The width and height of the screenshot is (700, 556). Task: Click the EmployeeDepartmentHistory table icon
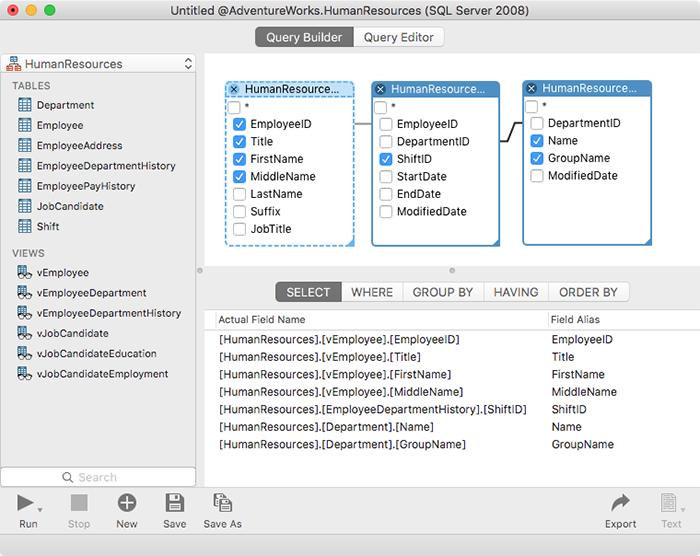25,166
